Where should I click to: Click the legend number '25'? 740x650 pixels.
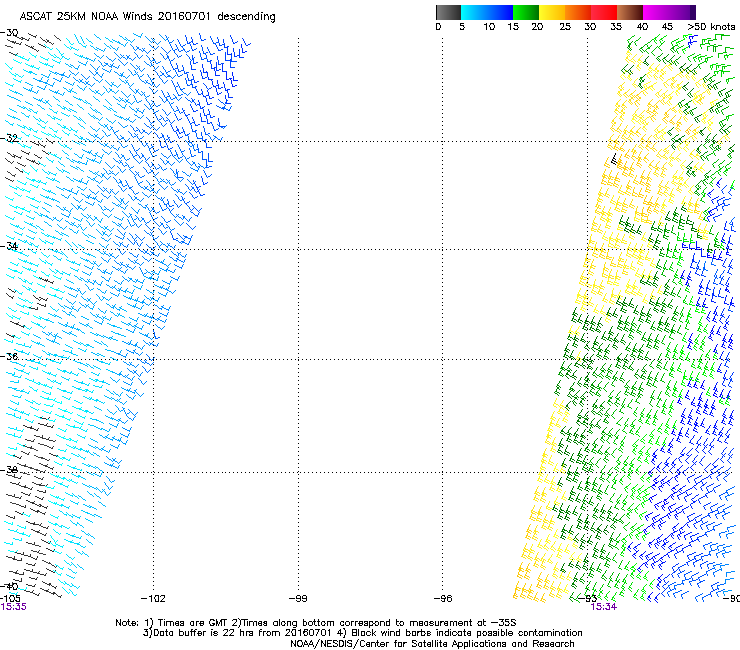pyautogui.click(x=565, y=27)
